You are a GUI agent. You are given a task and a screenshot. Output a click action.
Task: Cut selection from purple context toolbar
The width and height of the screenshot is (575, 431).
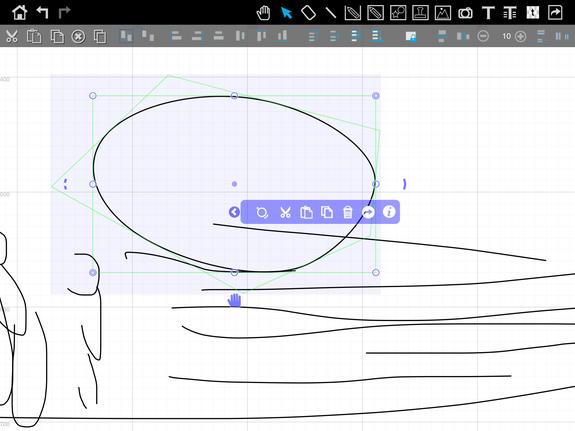(285, 212)
